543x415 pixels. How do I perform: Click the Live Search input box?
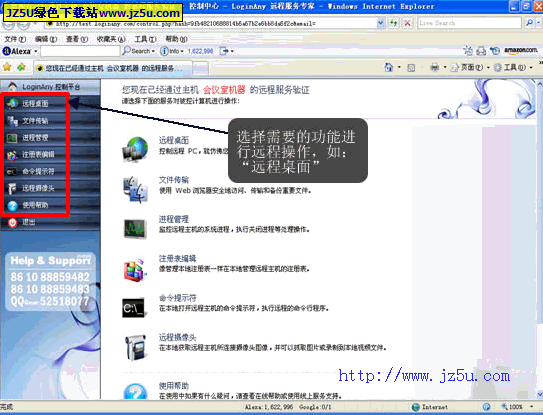click(470, 23)
